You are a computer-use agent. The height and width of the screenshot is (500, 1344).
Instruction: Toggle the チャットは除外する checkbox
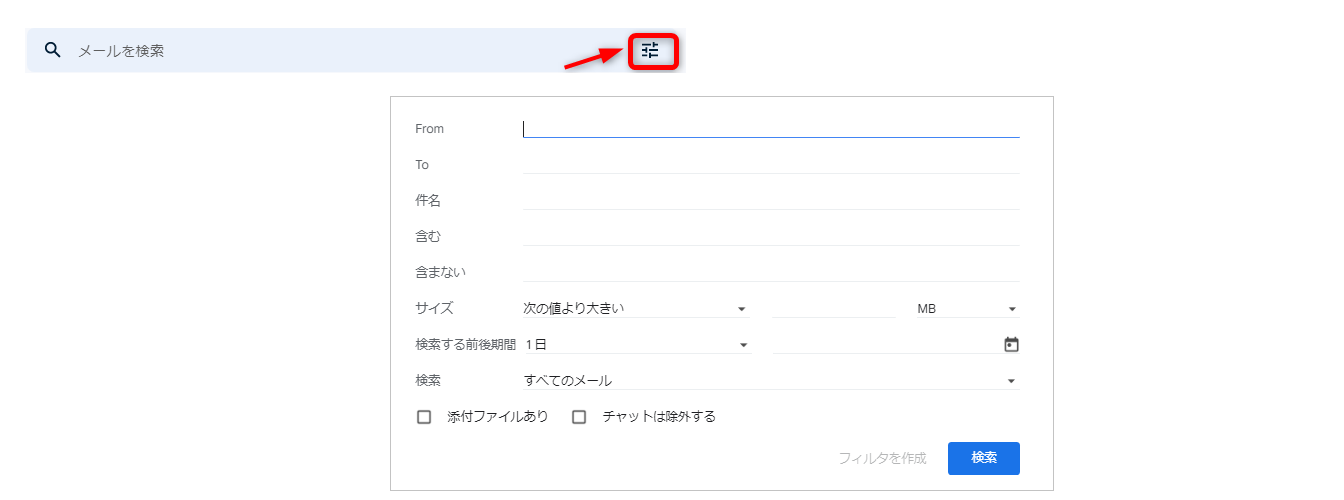point(579,417)
